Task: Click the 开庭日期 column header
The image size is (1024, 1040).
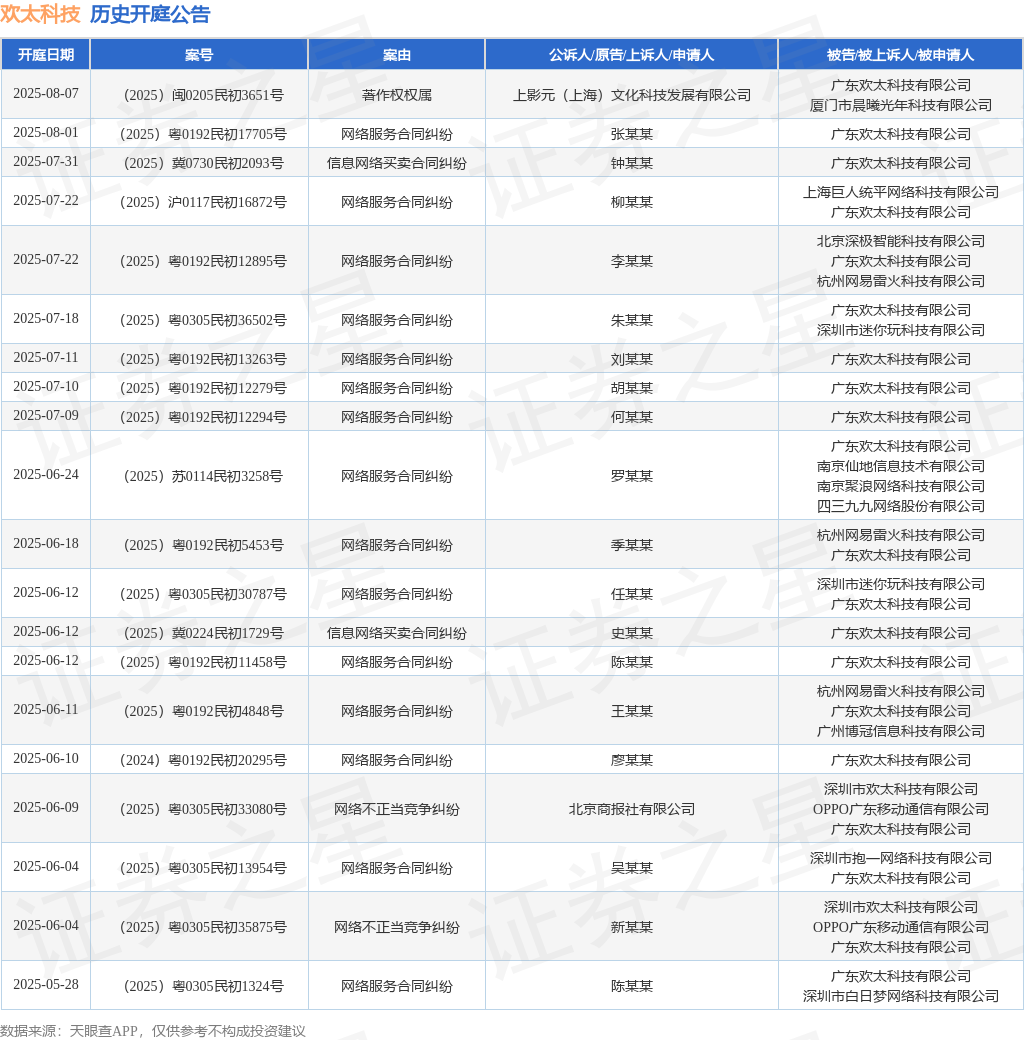Action: (46, 54)
